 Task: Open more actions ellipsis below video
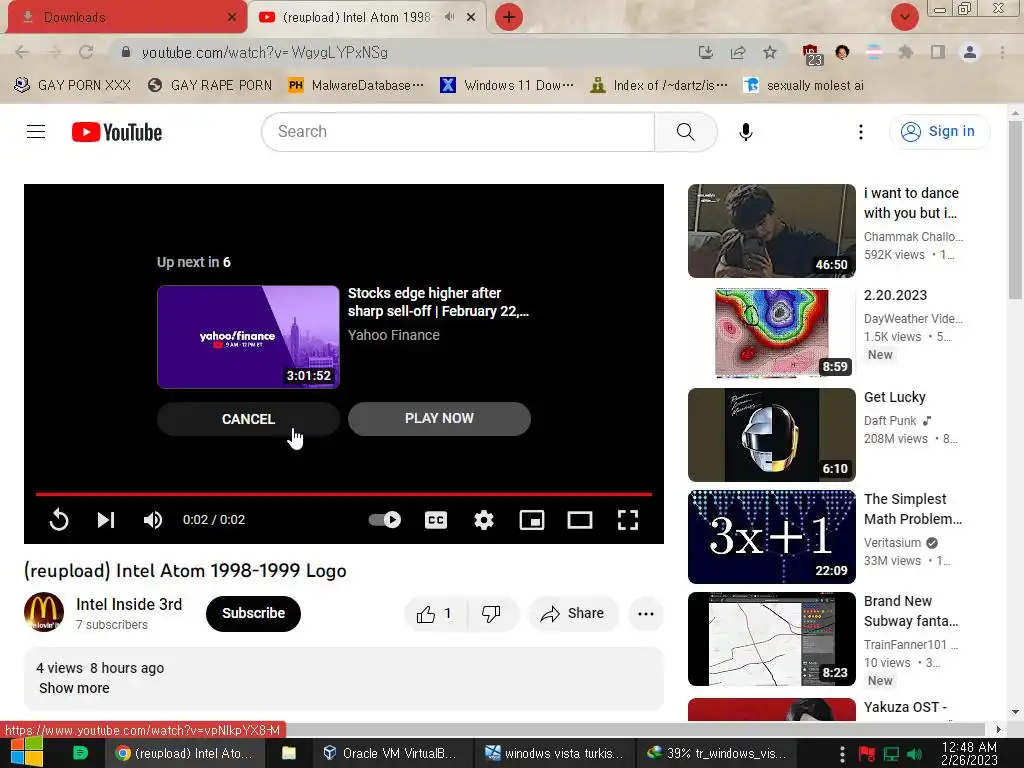coord(646,614)
